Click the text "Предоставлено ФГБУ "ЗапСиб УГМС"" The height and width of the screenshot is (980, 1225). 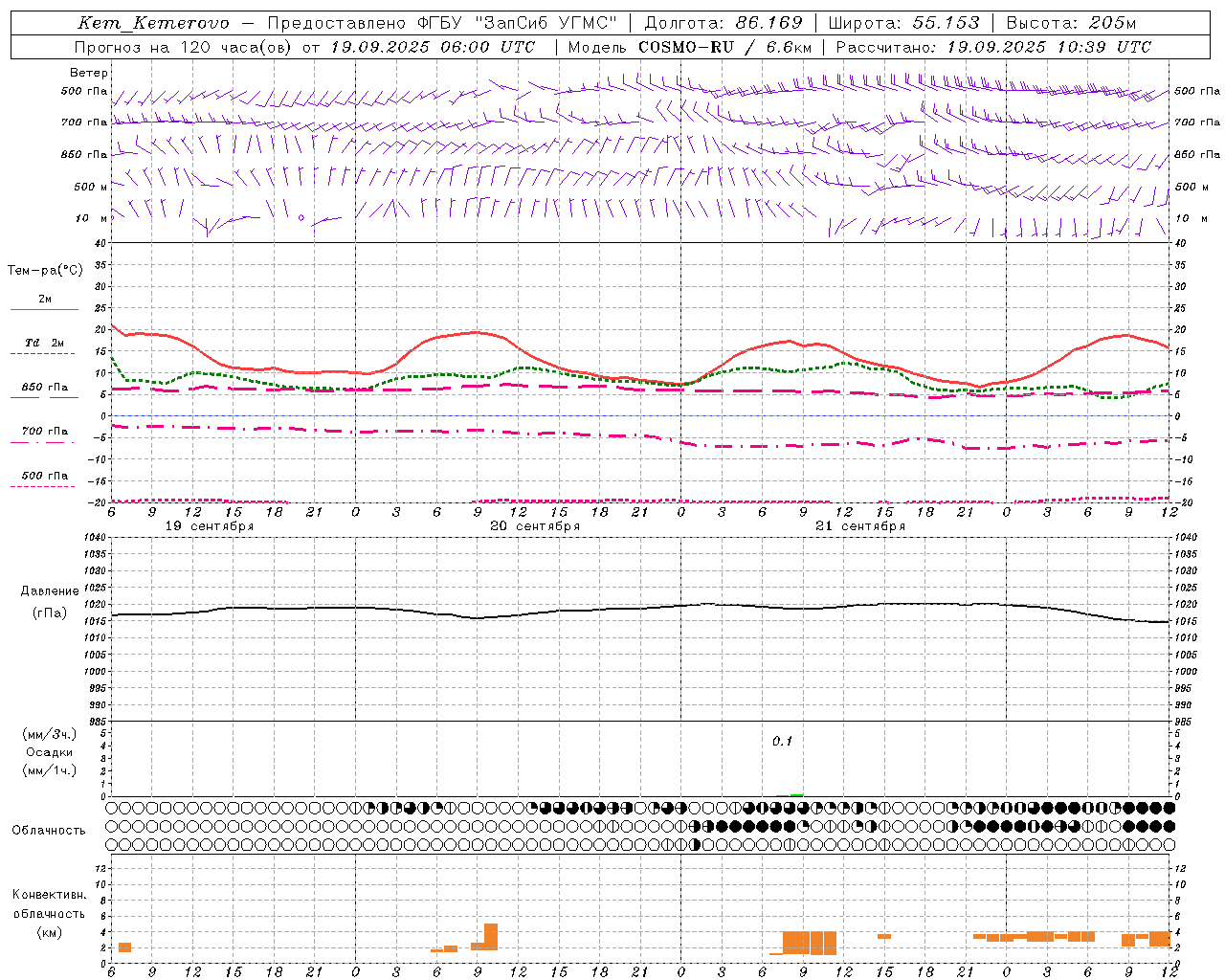[442, 23]
